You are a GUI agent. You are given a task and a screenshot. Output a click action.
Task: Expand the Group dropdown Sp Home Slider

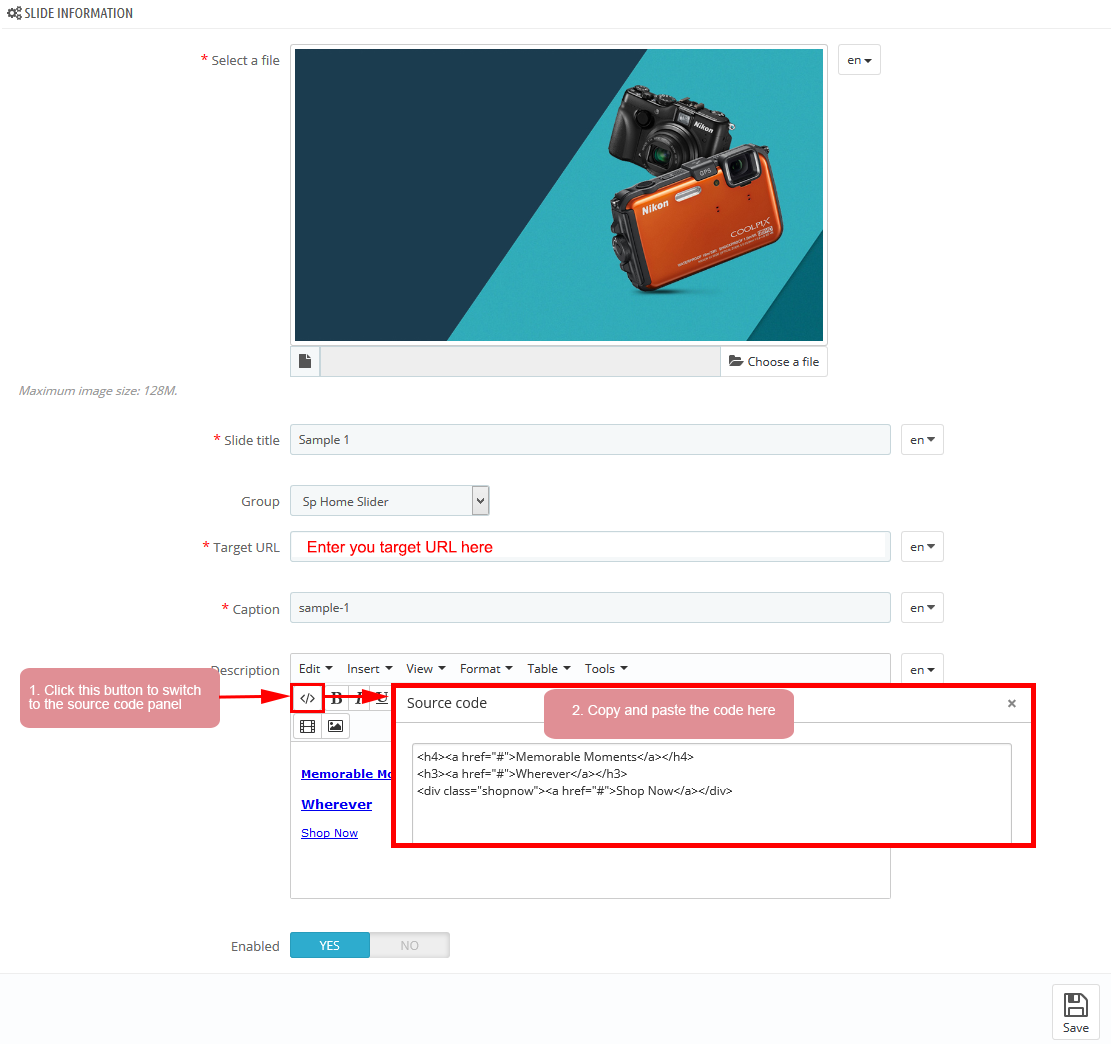pyautogui.click(x=390, y=501)
